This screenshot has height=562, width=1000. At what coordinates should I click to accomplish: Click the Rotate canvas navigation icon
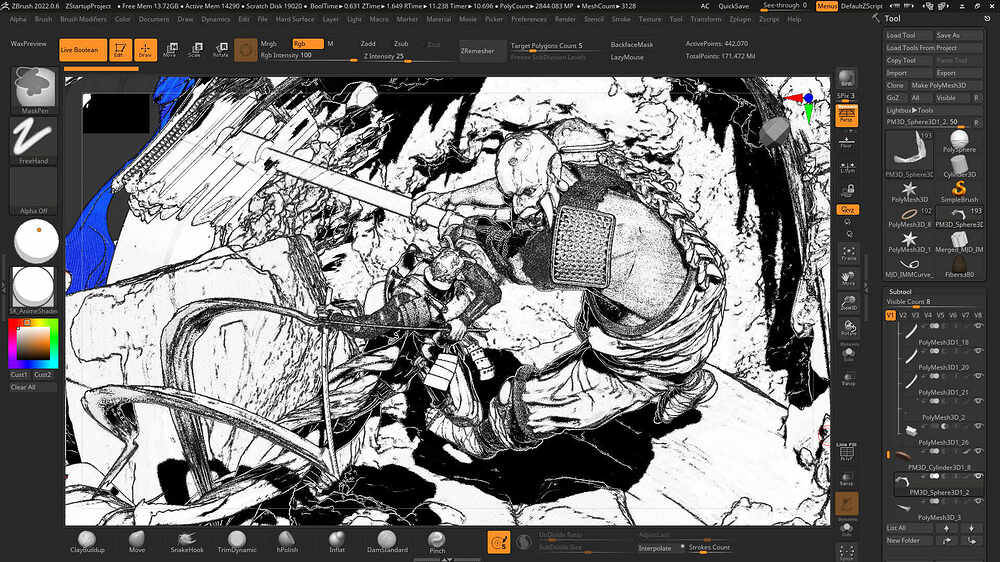pos(848,329)
